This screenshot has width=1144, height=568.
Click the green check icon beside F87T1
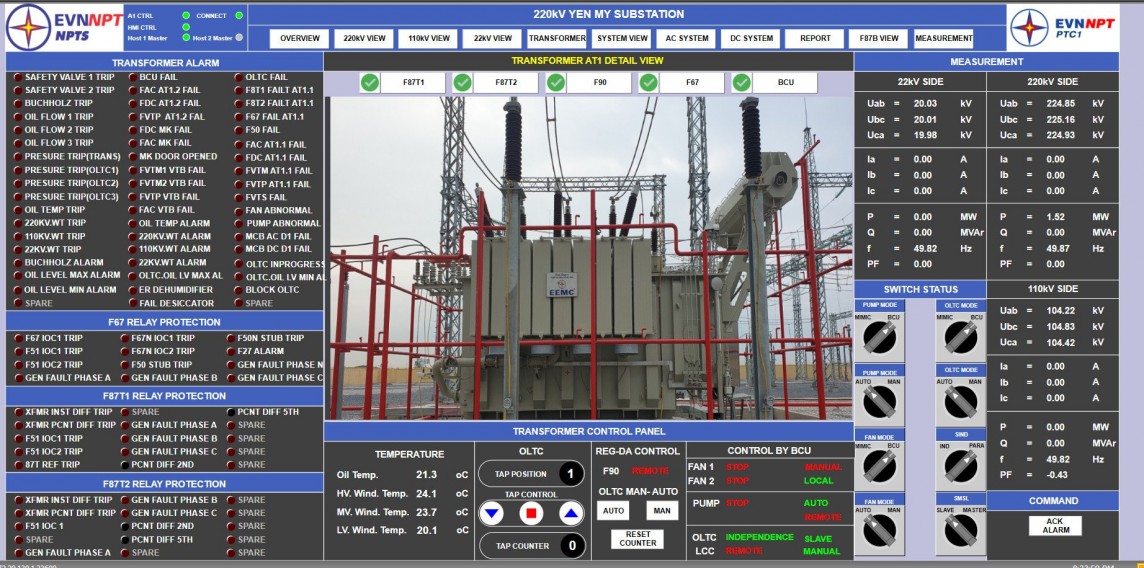coord(370,82)
